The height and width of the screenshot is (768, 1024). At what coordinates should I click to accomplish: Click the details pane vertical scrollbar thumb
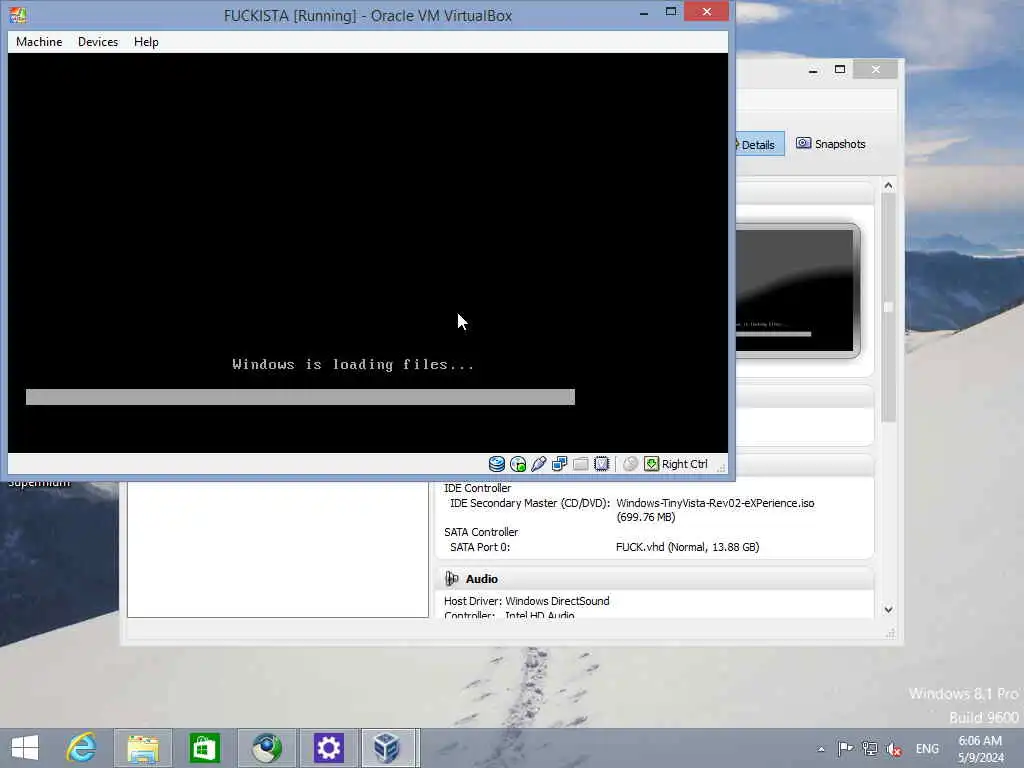[x=888, y=307]
